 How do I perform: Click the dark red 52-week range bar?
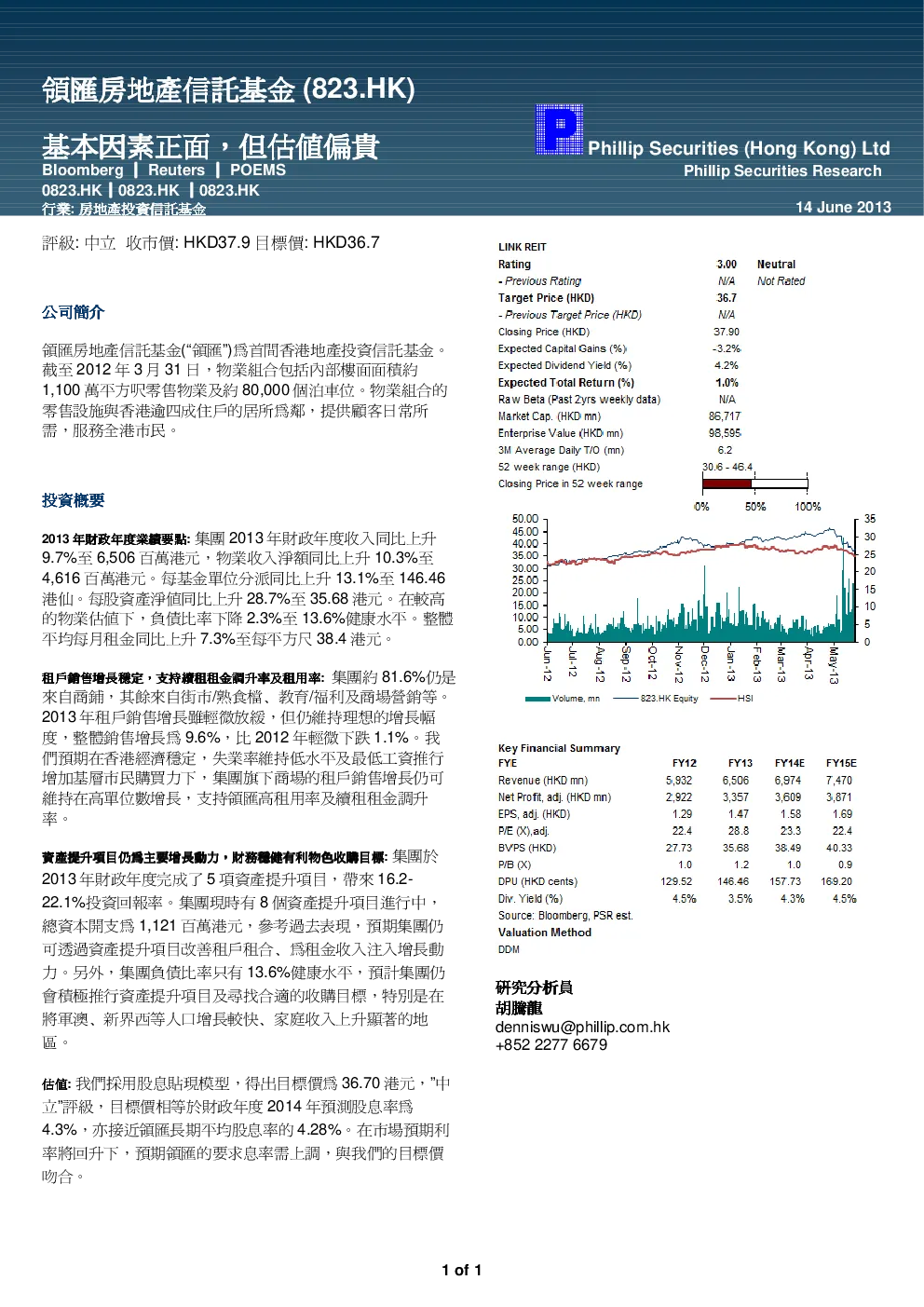point(727,483)
